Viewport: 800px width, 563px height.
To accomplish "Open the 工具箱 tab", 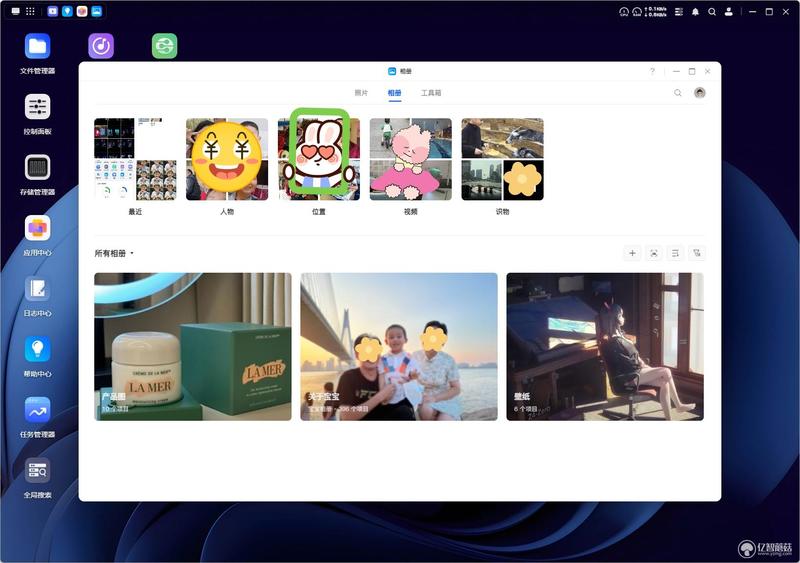I will tap(431, 93).
